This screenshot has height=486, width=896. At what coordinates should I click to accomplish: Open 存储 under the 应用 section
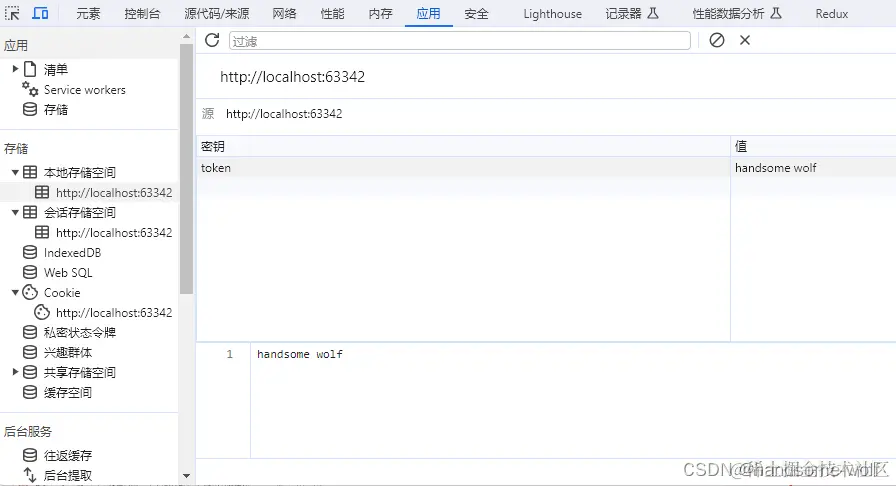(55, 110)
